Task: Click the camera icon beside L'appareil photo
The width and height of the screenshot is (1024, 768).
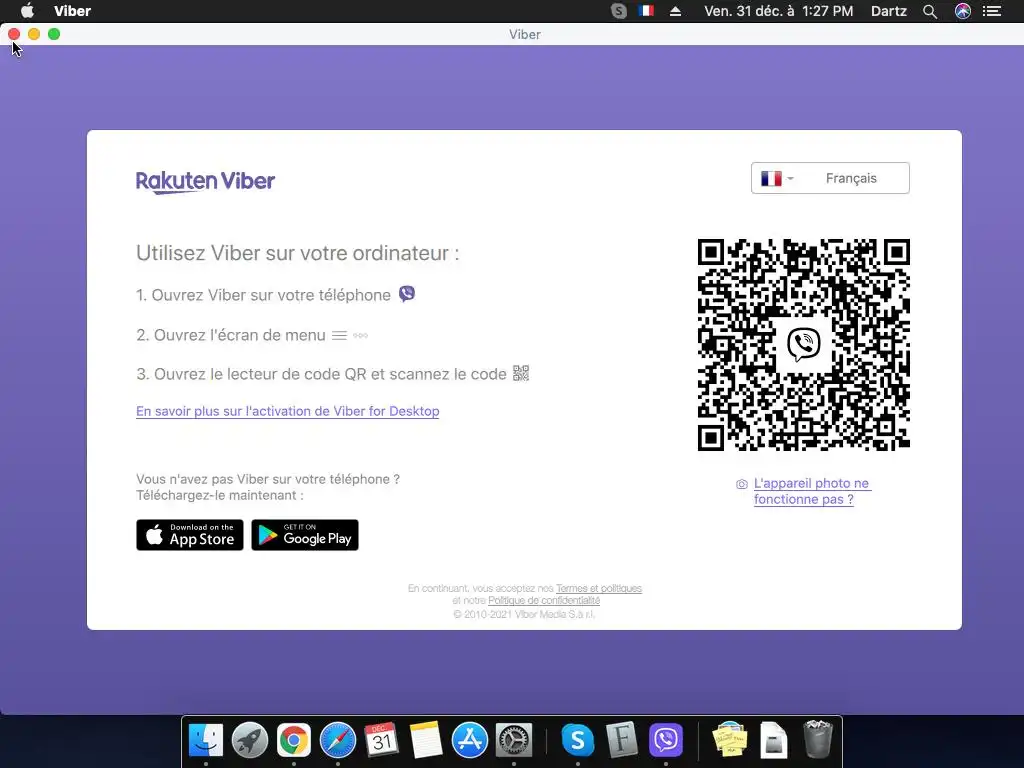Action: tap(742, 484)
